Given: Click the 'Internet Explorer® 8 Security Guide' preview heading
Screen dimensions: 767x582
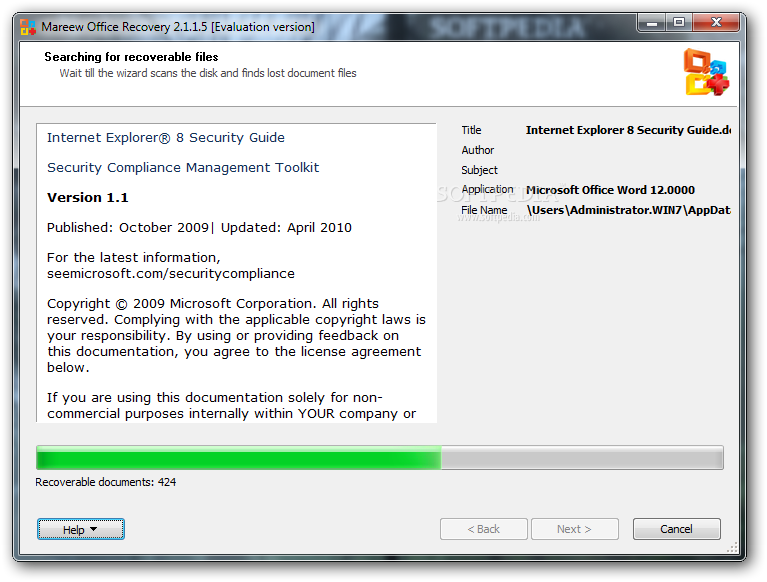Looking at the screenshot, I should click(166, 138).
